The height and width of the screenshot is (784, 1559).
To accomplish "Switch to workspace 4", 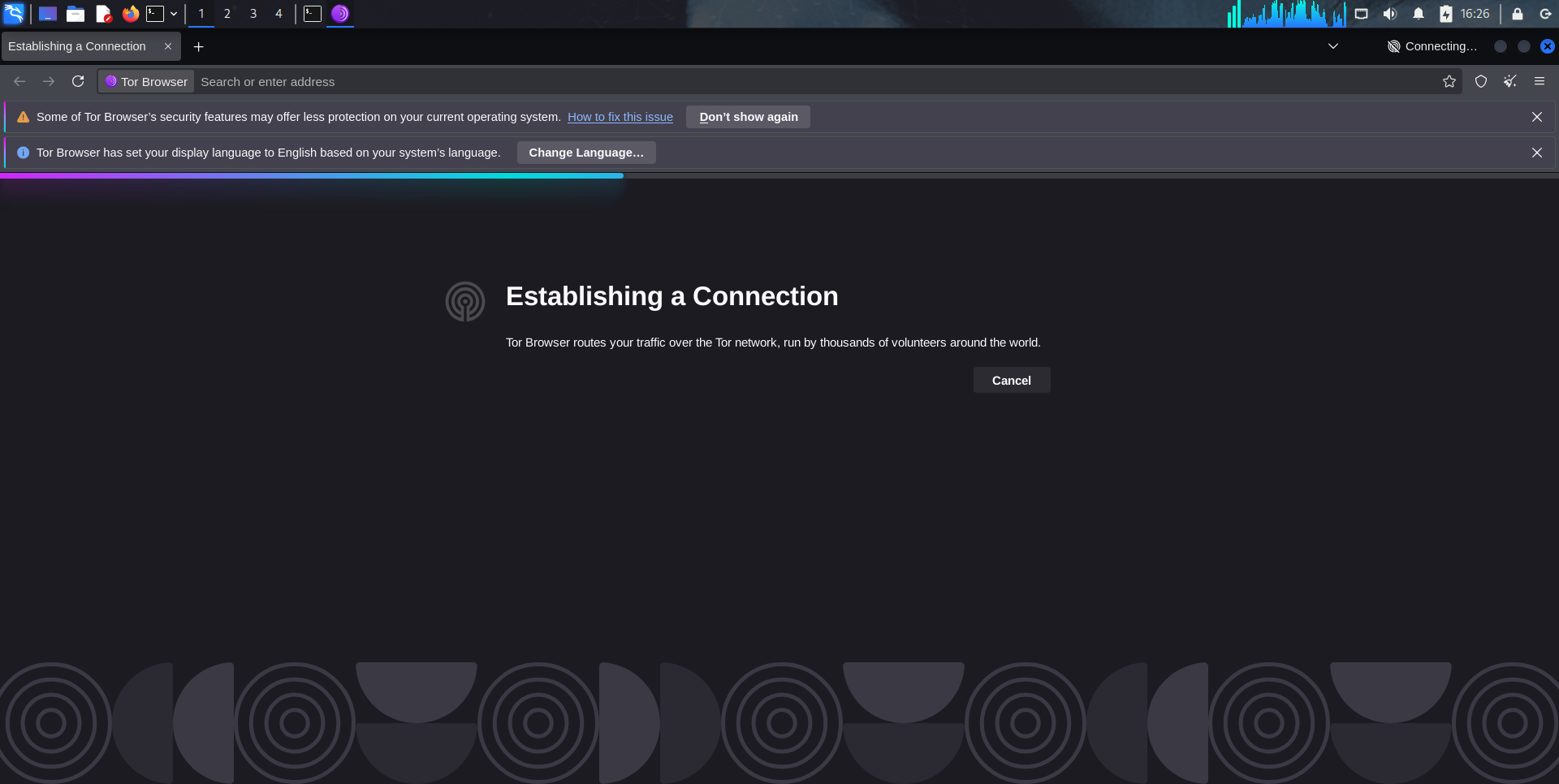I will pos(279,14).
